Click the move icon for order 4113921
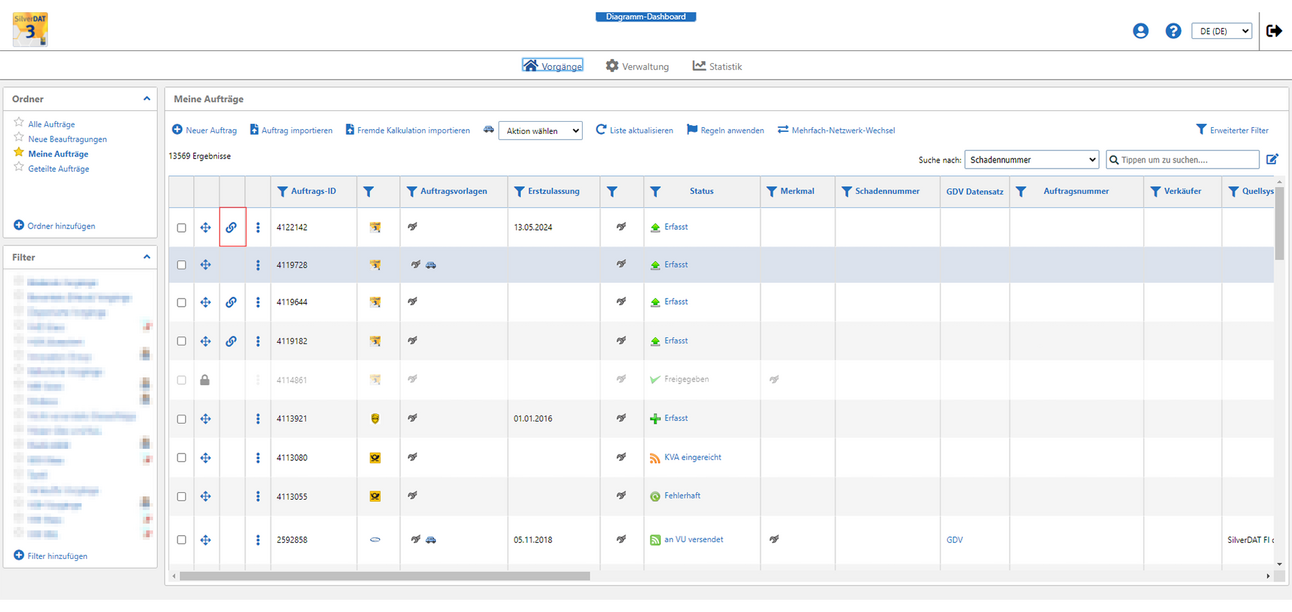This screenshot has height=612, width=1292. pos(205,418)
